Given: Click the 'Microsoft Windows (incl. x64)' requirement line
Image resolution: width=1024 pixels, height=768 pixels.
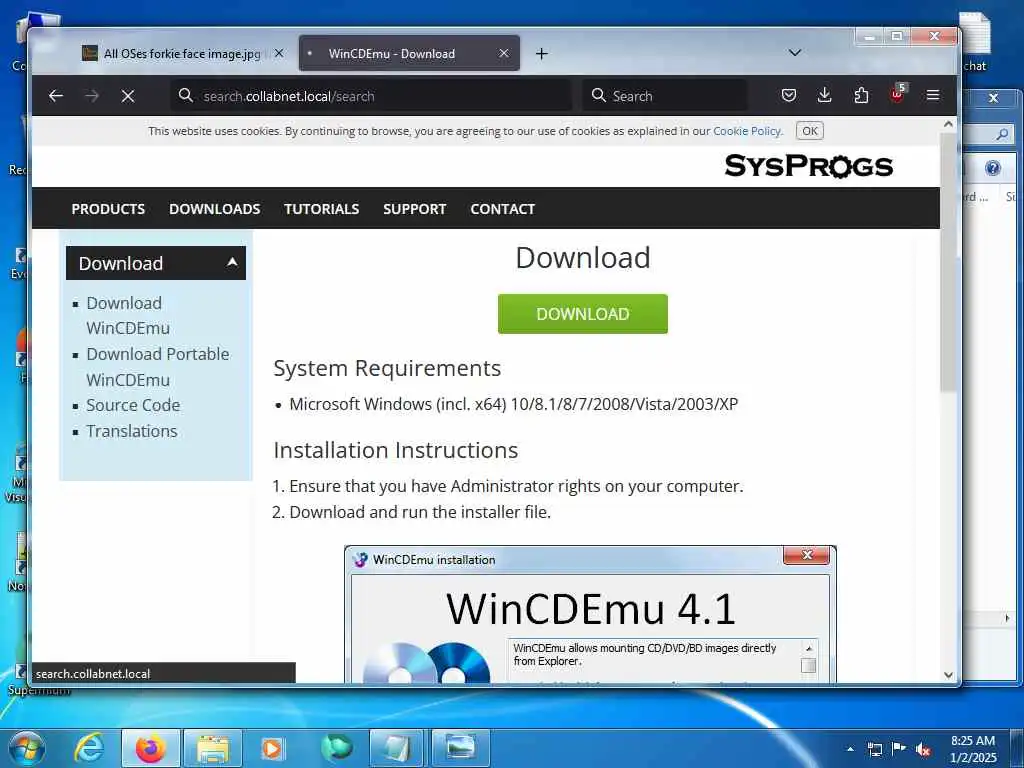Looking at the screenshot, I should 513,404.
